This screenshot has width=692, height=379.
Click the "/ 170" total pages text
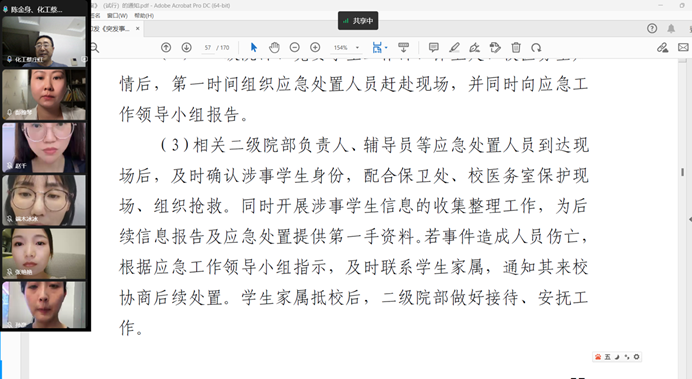point(223,48)
